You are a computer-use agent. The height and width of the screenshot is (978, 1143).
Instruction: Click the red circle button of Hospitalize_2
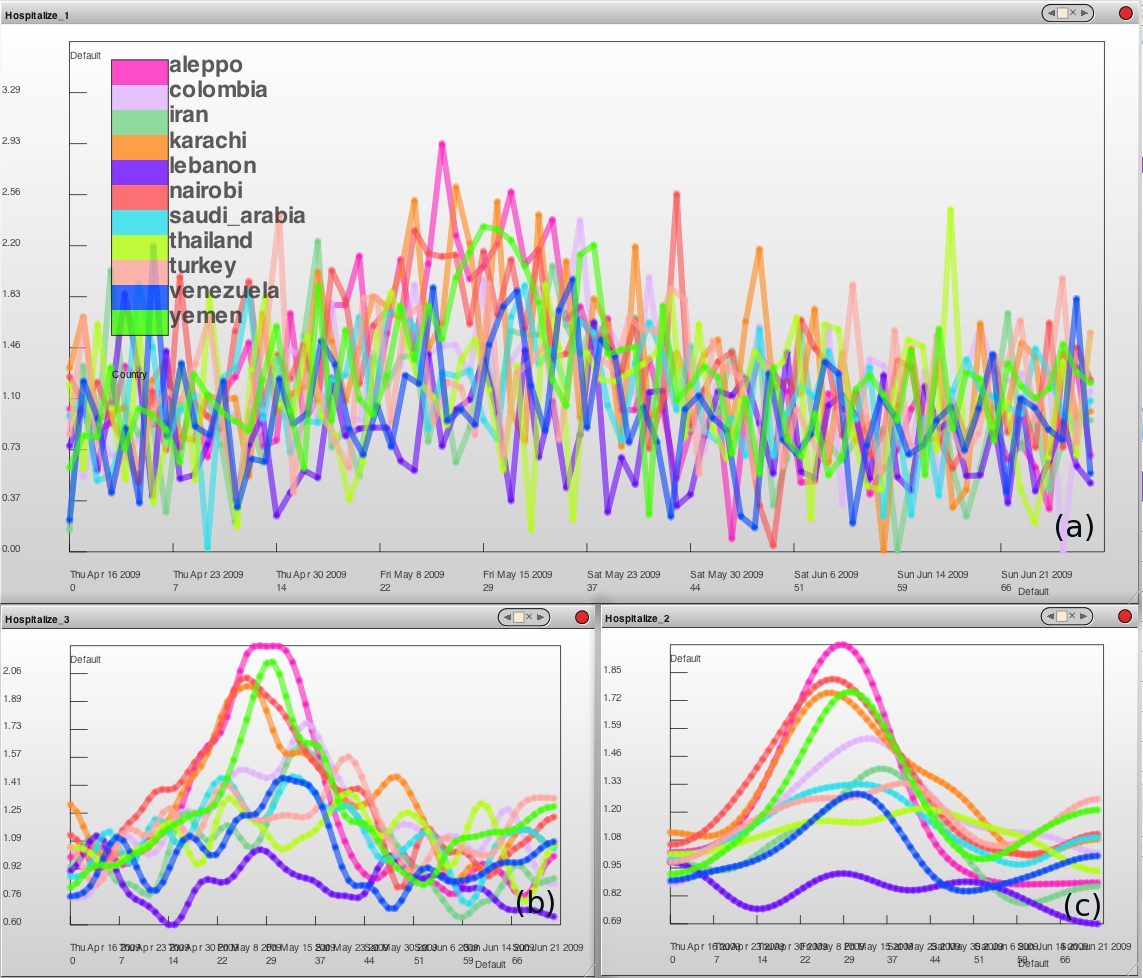pos(1125,617)
